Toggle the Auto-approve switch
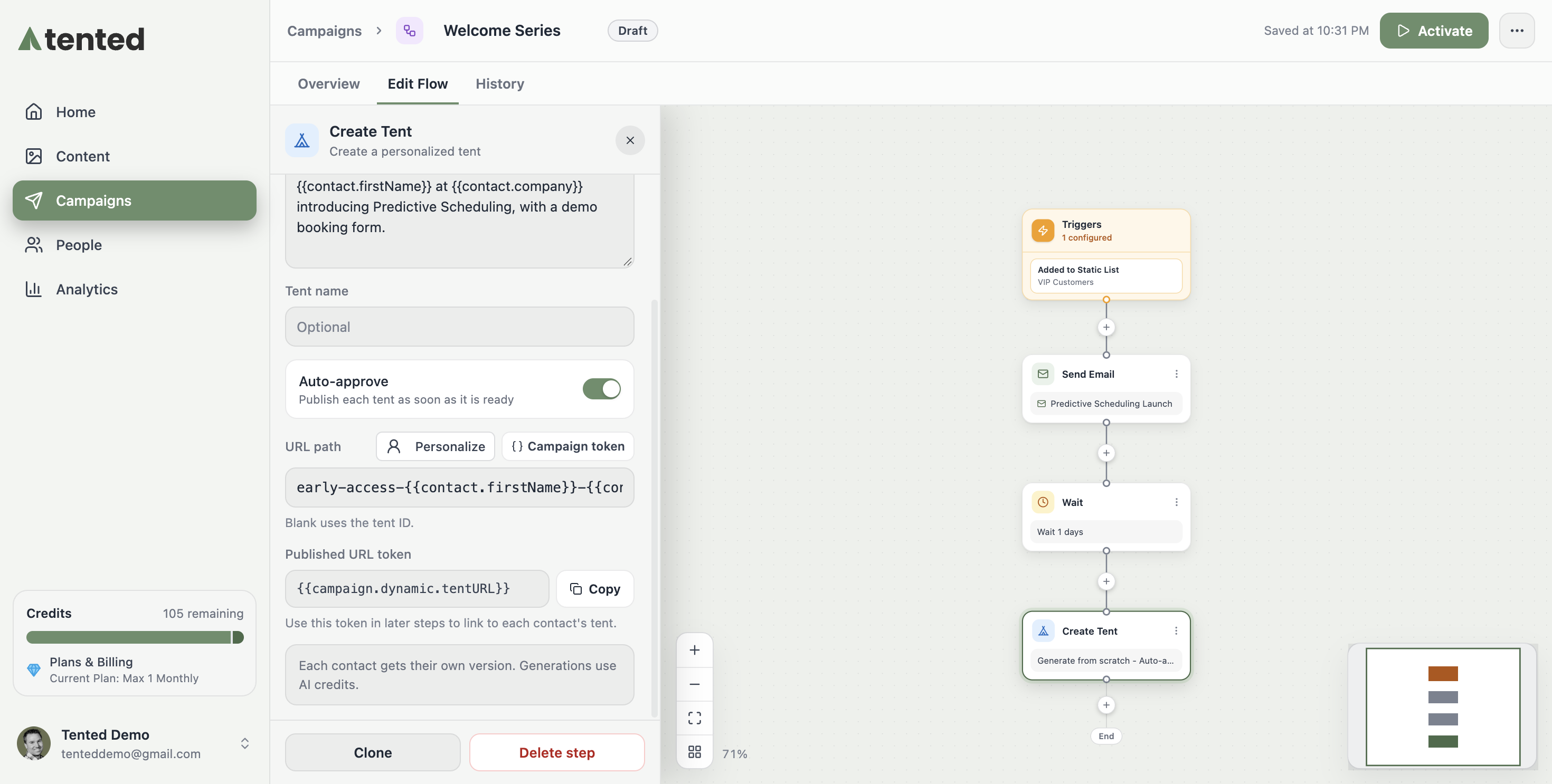The image size is (1552, 784). (601, 389)
